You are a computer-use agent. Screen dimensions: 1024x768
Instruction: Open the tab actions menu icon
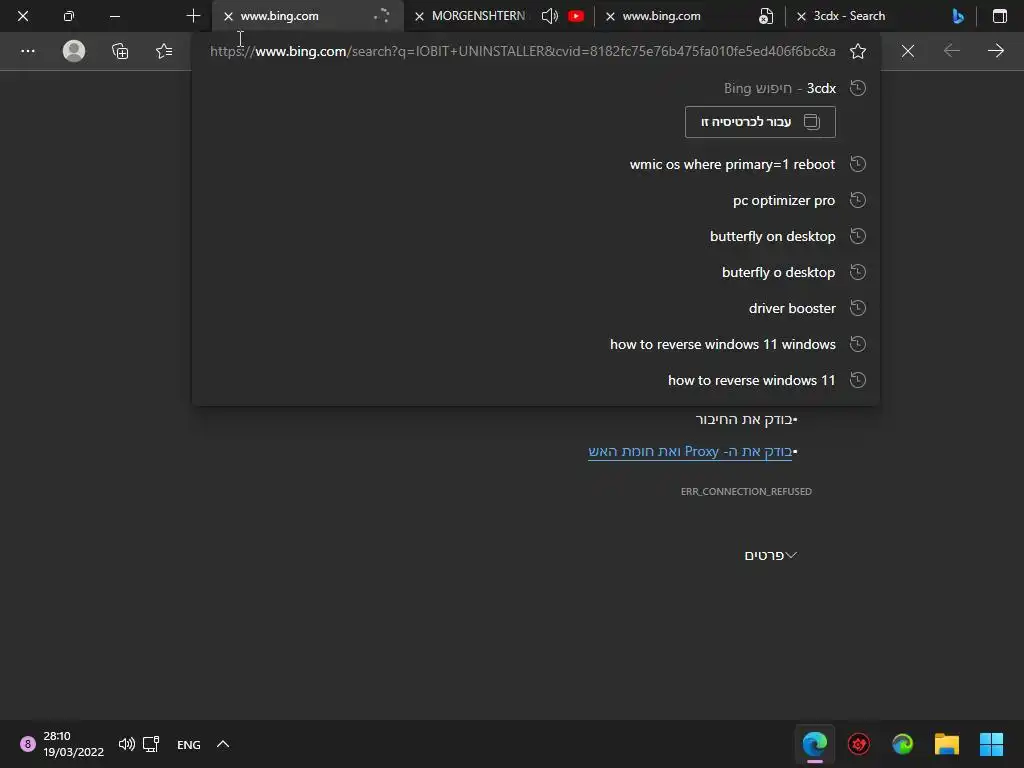pyautogui.click(x=1000, y=16)
